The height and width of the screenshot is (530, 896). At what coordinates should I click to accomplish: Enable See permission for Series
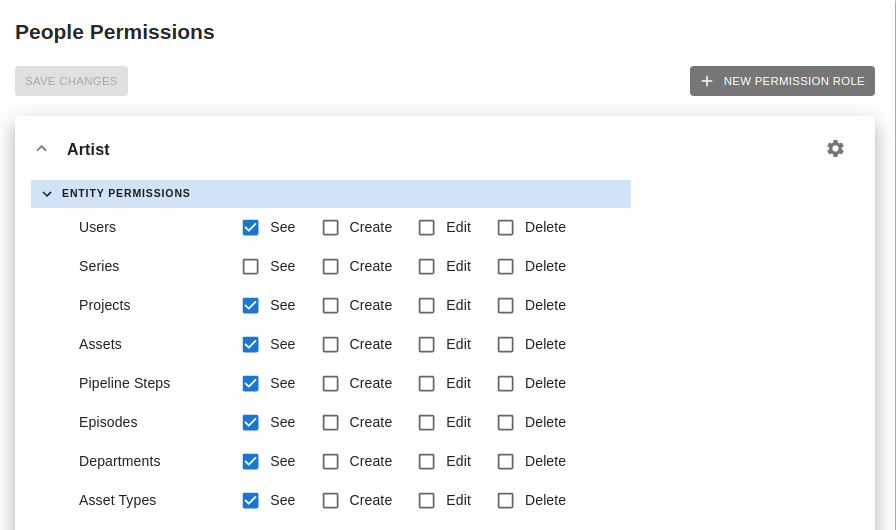click(x=251, y=266)
